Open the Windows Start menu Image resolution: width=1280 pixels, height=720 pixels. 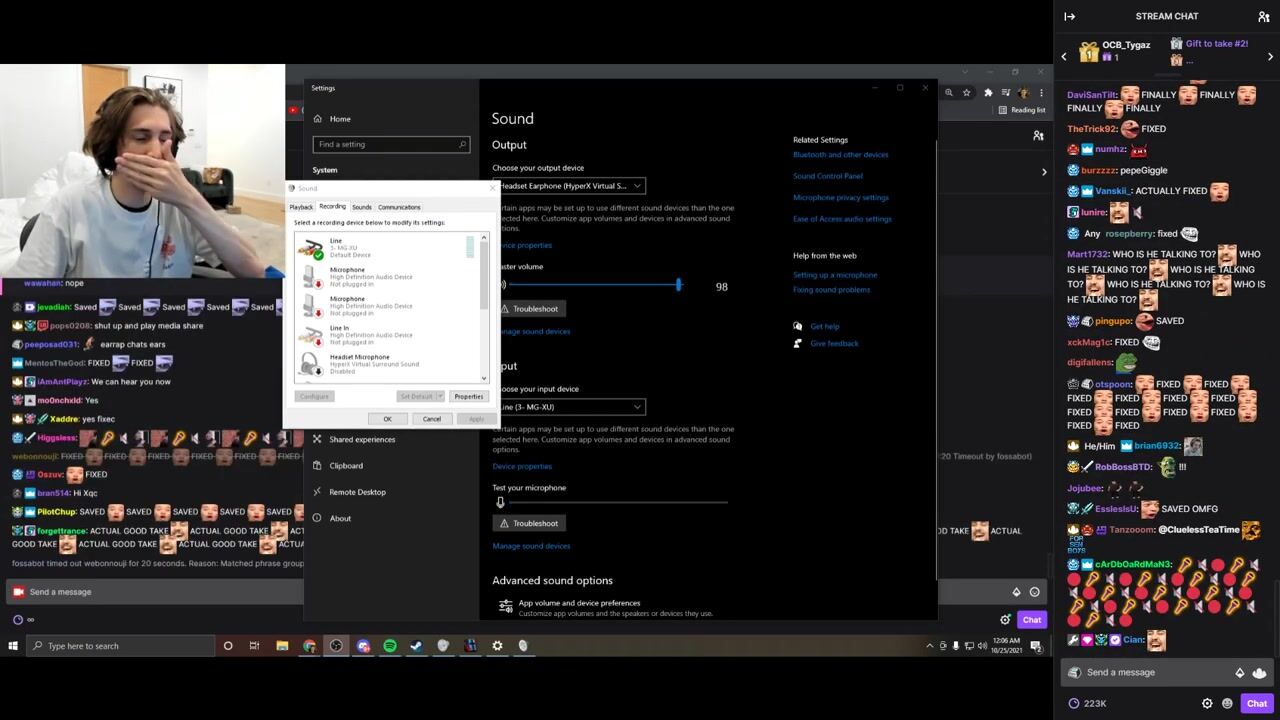(x=12, y=646)
